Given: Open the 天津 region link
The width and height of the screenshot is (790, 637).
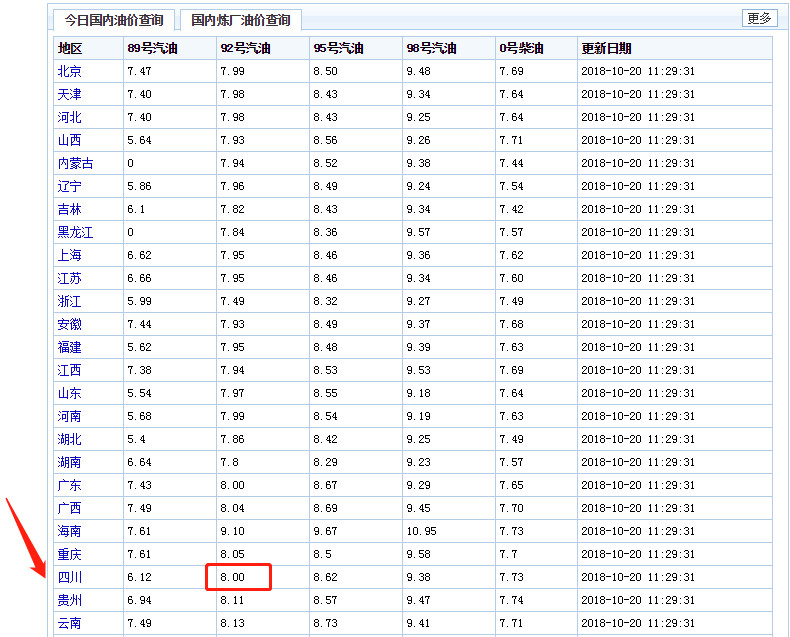Looking at the screenshot, I should click(x=70, y=94).
